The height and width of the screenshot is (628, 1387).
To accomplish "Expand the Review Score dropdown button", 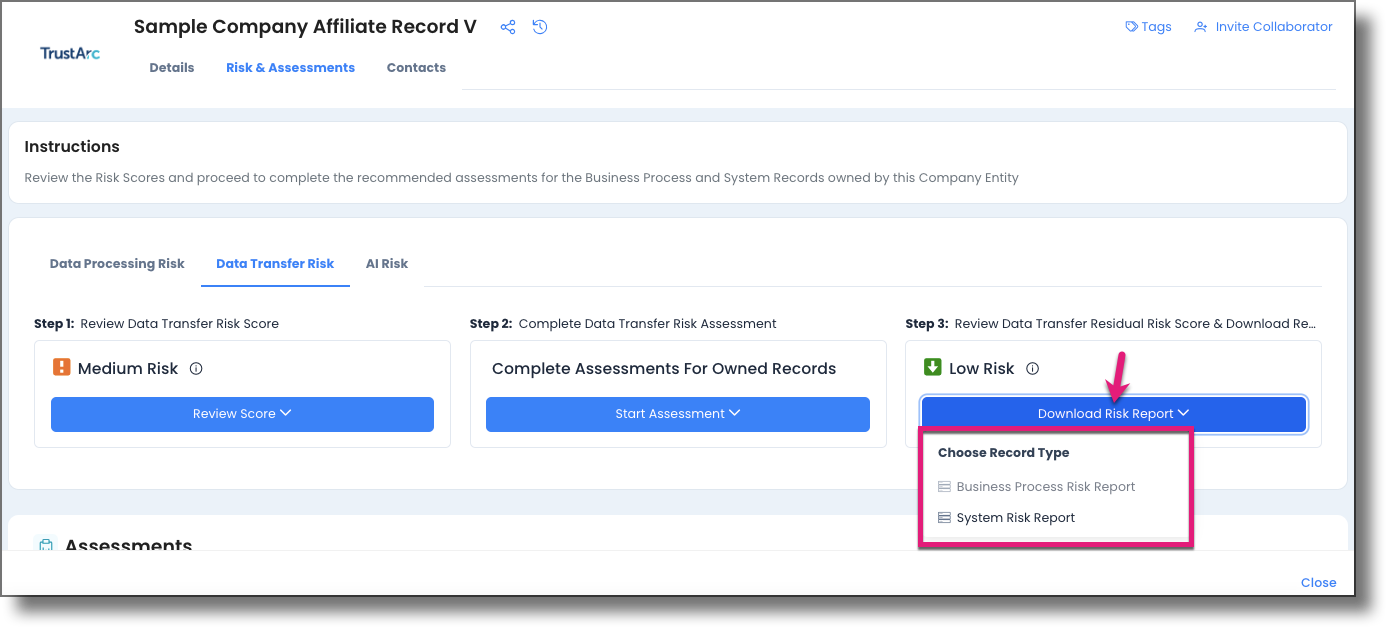I will [x=242, y=414].
